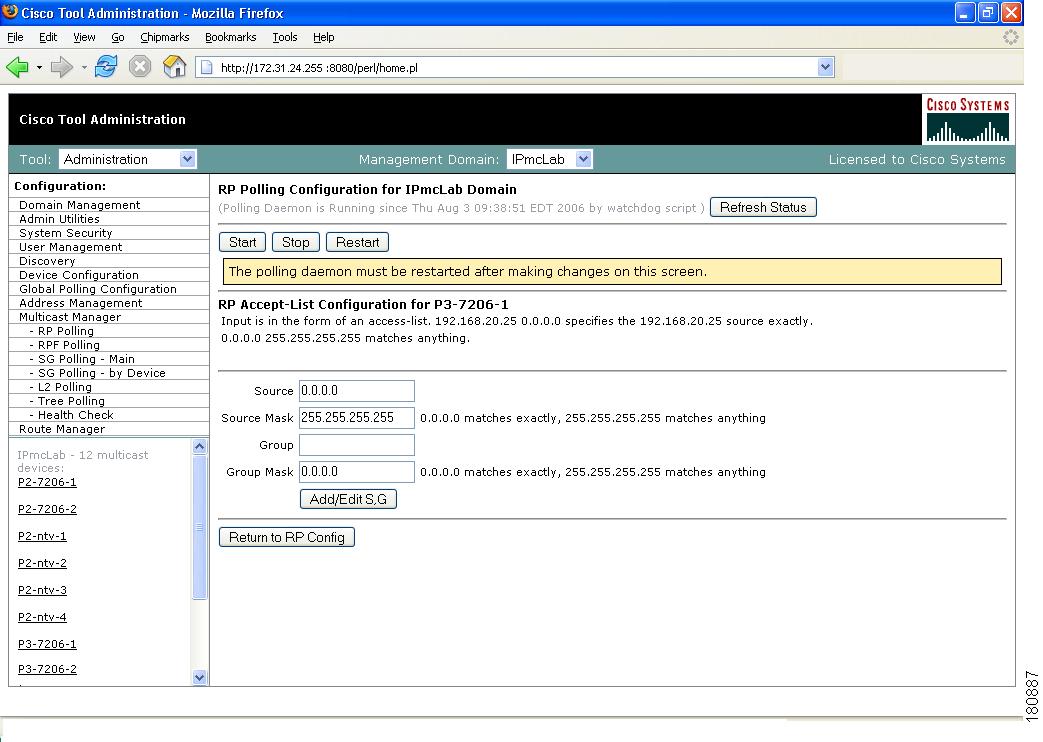Image resolution: width=1043 pixels, height=742 pixels.
Task: Select device P3-7206-2
Action: tap(47, 669)
